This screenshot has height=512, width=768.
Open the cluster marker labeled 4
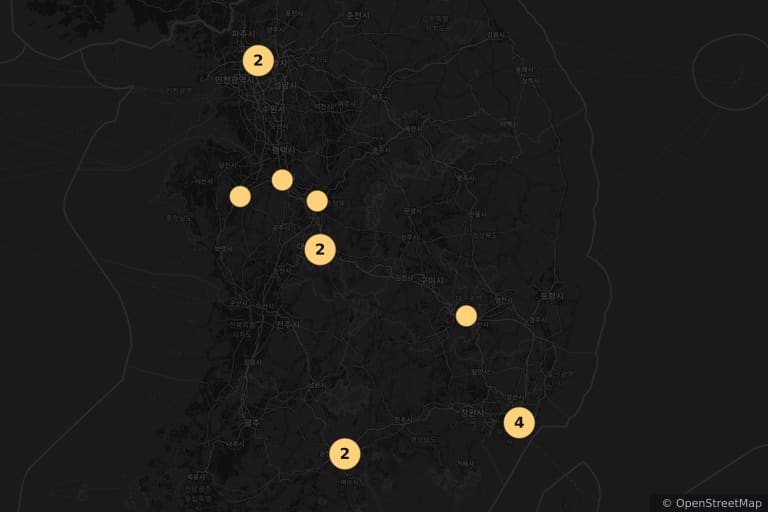(x=519, y=422)
